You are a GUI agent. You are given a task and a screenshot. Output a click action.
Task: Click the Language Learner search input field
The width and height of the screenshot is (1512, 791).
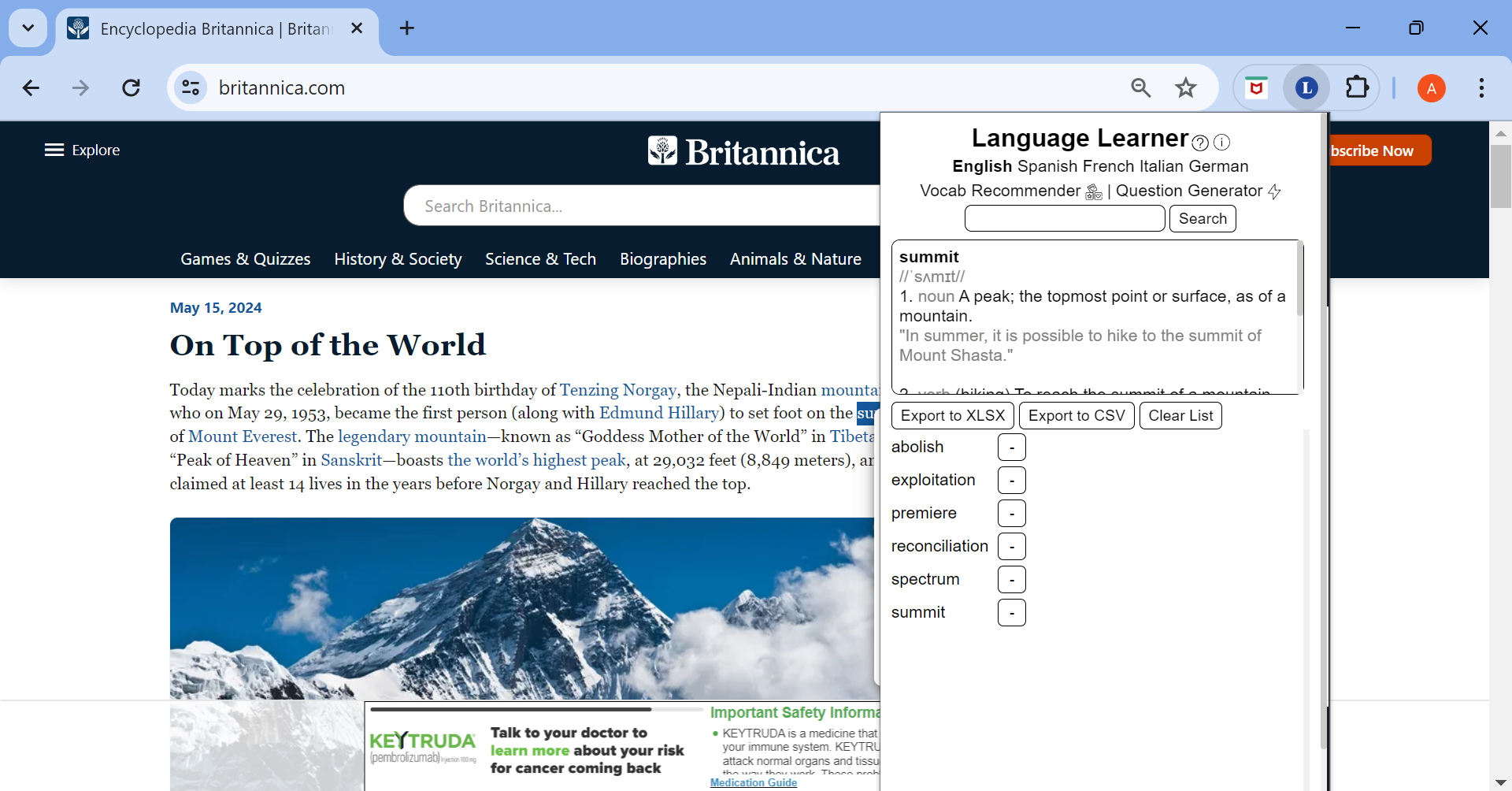1065,218
